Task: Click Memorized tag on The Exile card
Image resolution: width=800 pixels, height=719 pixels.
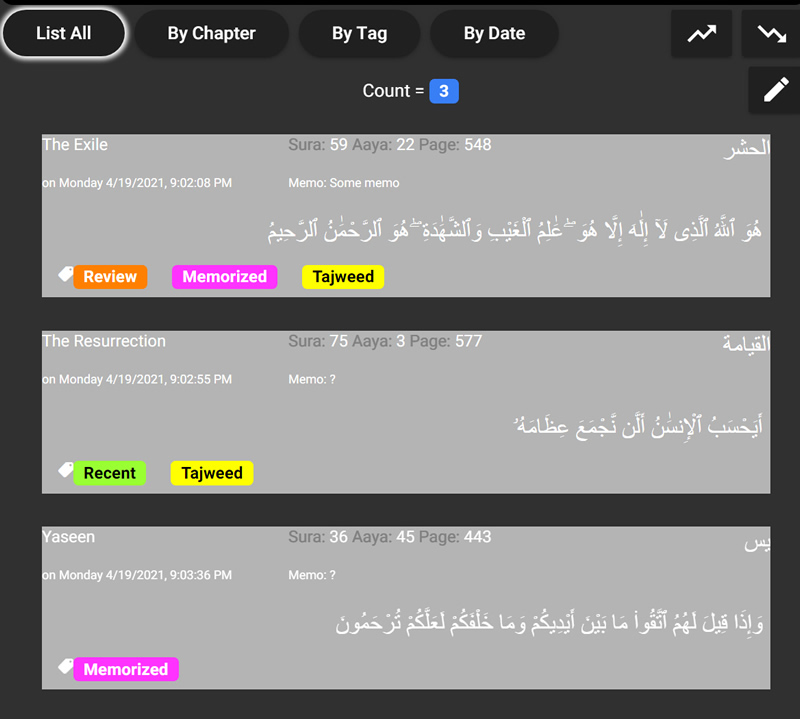Action: point(224,277)
